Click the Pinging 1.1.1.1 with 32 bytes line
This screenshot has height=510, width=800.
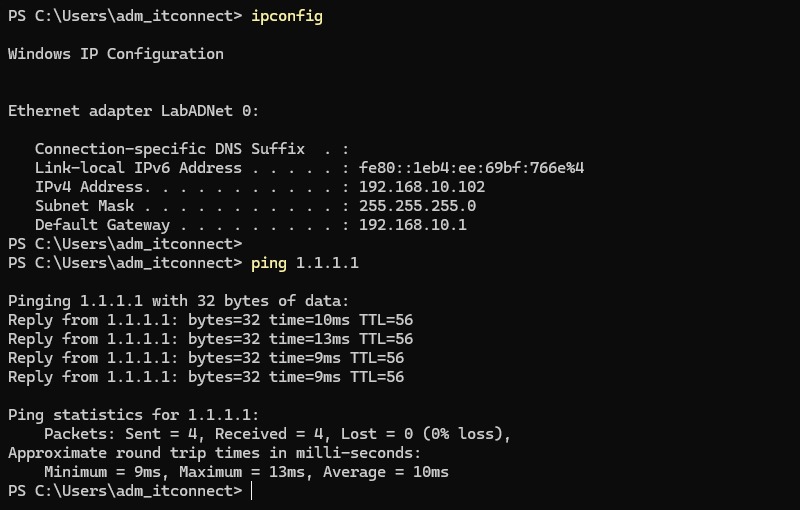coord(178,301)
